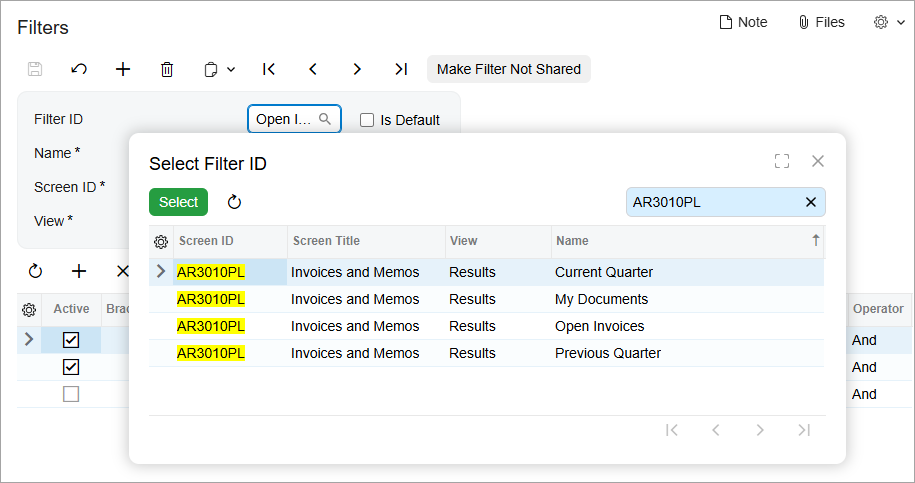The image size is (915, 483).
Task: Delete condition row with grid X icon
Action: [123, 271]
